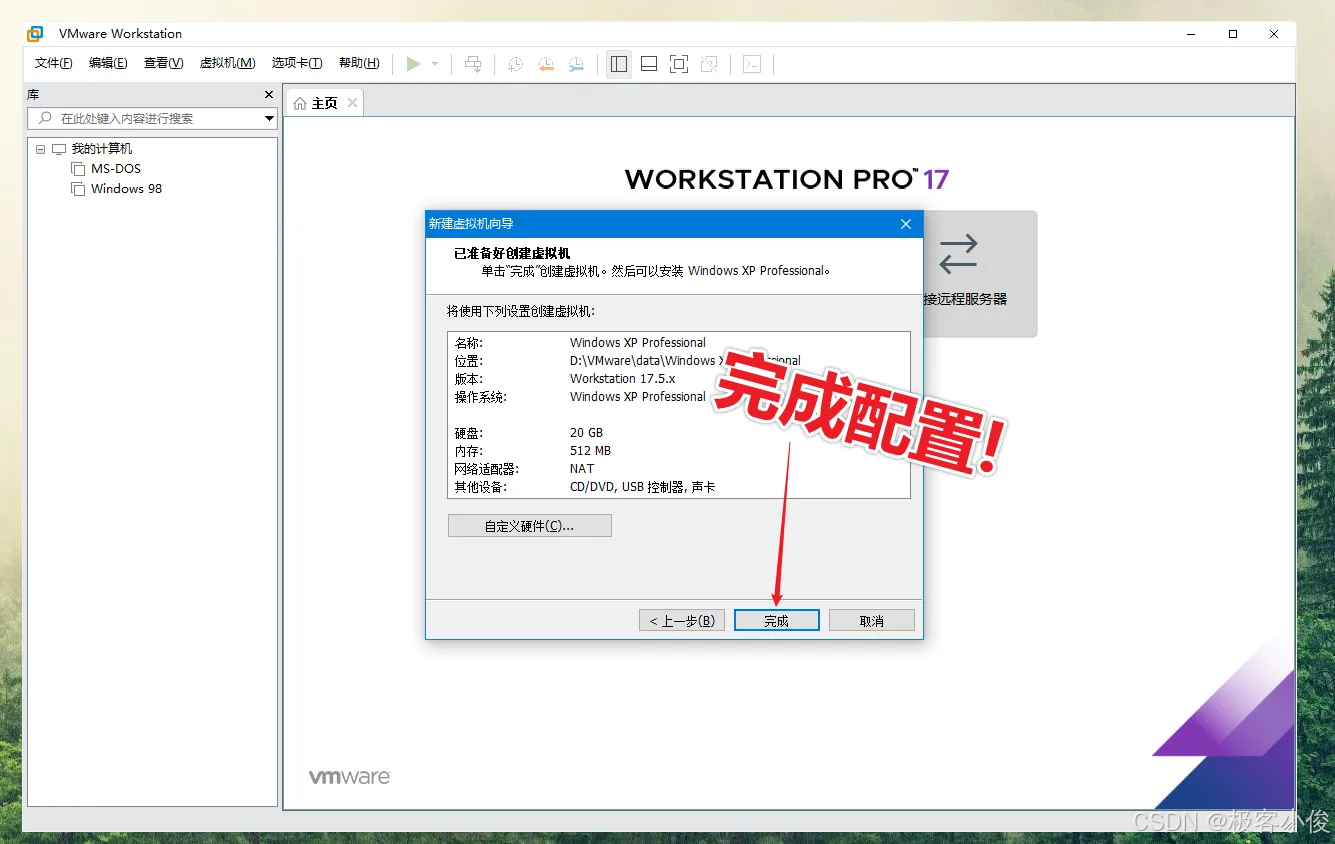Click Send Ctrl+Alt+Del toolbar icon
Screen dimensions: 1335x844
coord(473,64)
